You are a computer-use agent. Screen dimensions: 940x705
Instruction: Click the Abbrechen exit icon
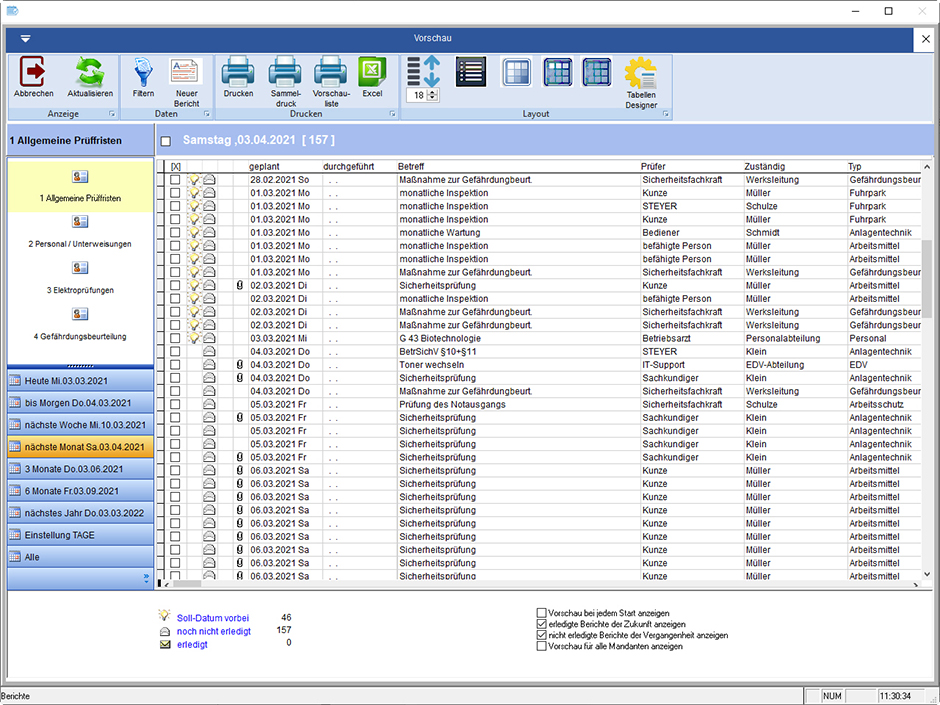[33, 73]
